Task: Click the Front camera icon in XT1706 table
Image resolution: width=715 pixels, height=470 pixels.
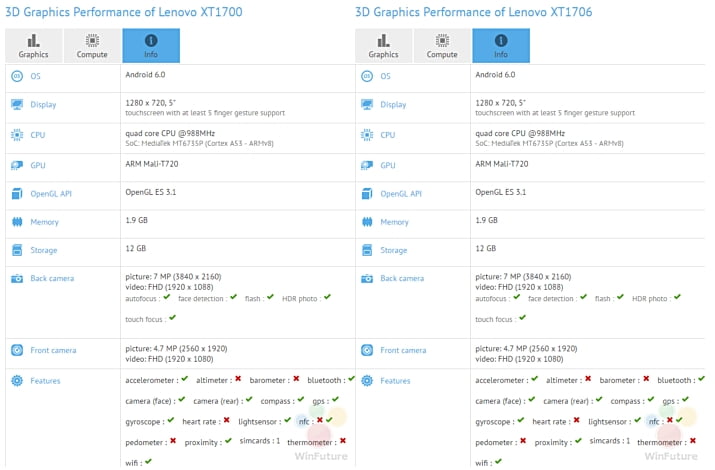Action: coord(367,350)
